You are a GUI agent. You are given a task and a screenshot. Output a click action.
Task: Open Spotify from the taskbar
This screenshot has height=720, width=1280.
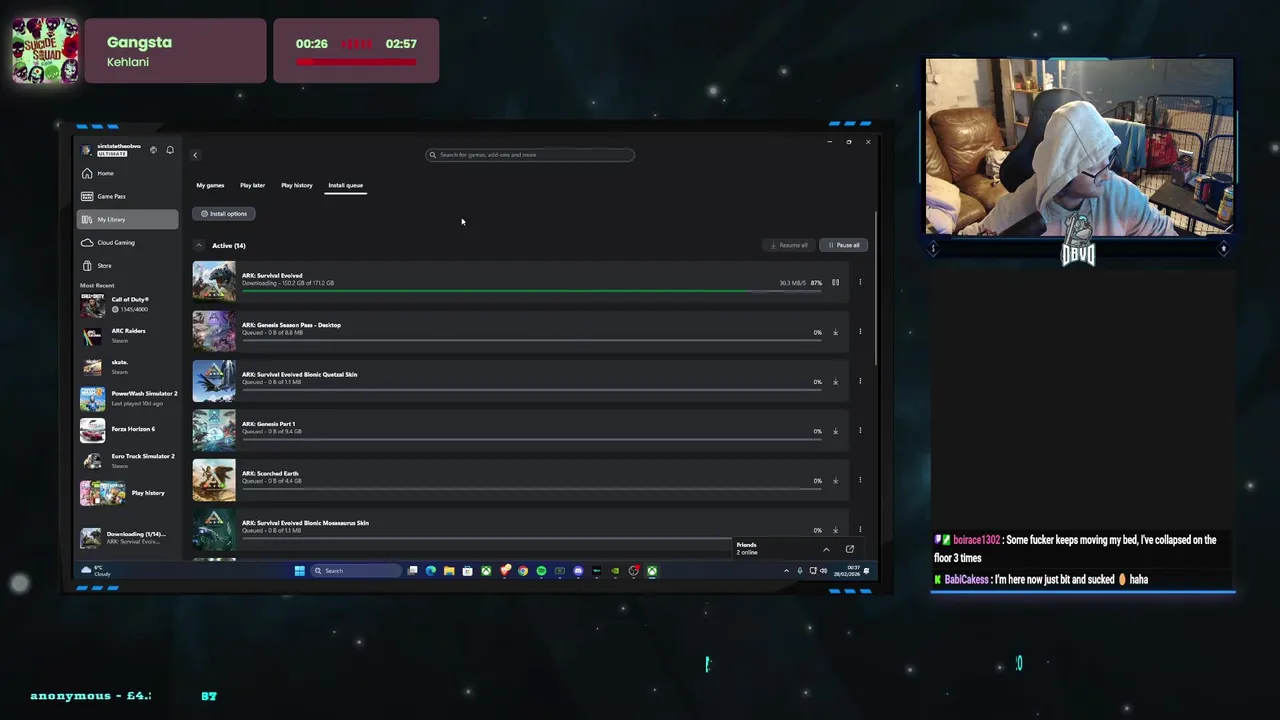(x=541, y=571)
